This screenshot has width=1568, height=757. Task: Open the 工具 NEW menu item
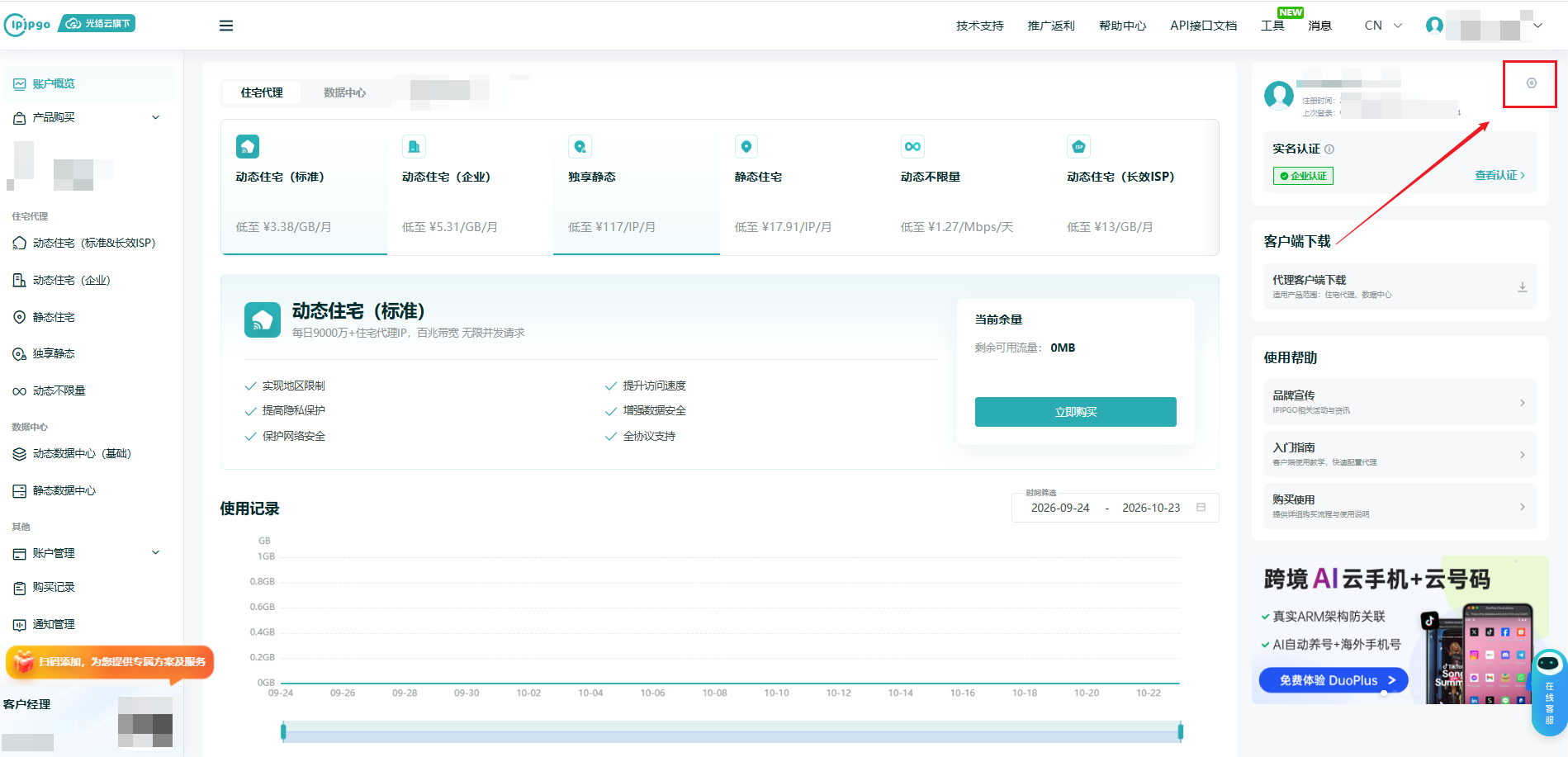1273,26
